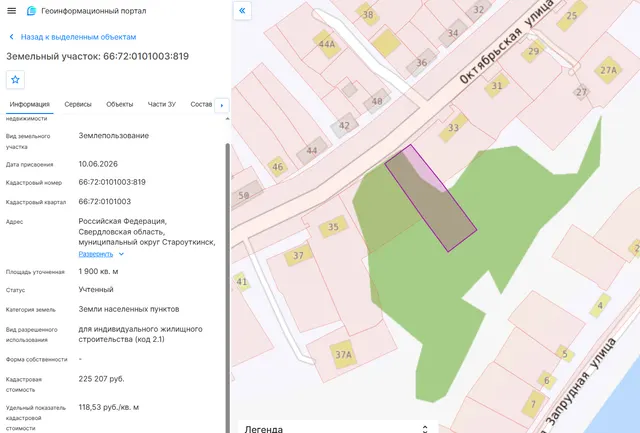Click the chevron next to Развернуть
Viewport: 640px width, 433px height.
click(x=121, y=254)
